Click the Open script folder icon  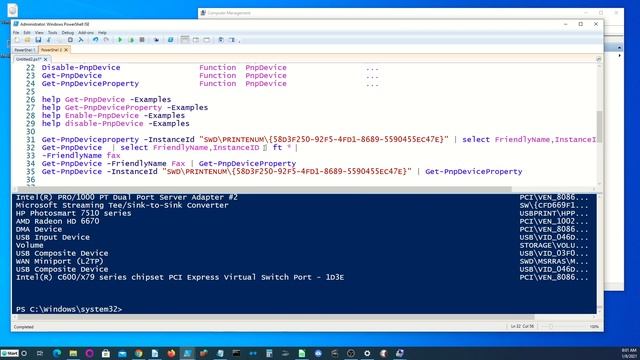click(27, 40)
